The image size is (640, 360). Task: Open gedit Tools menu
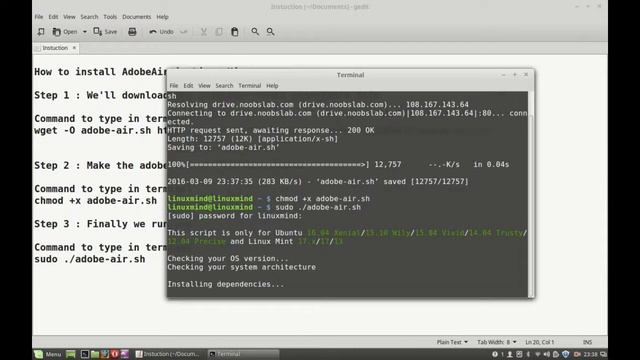110,17
